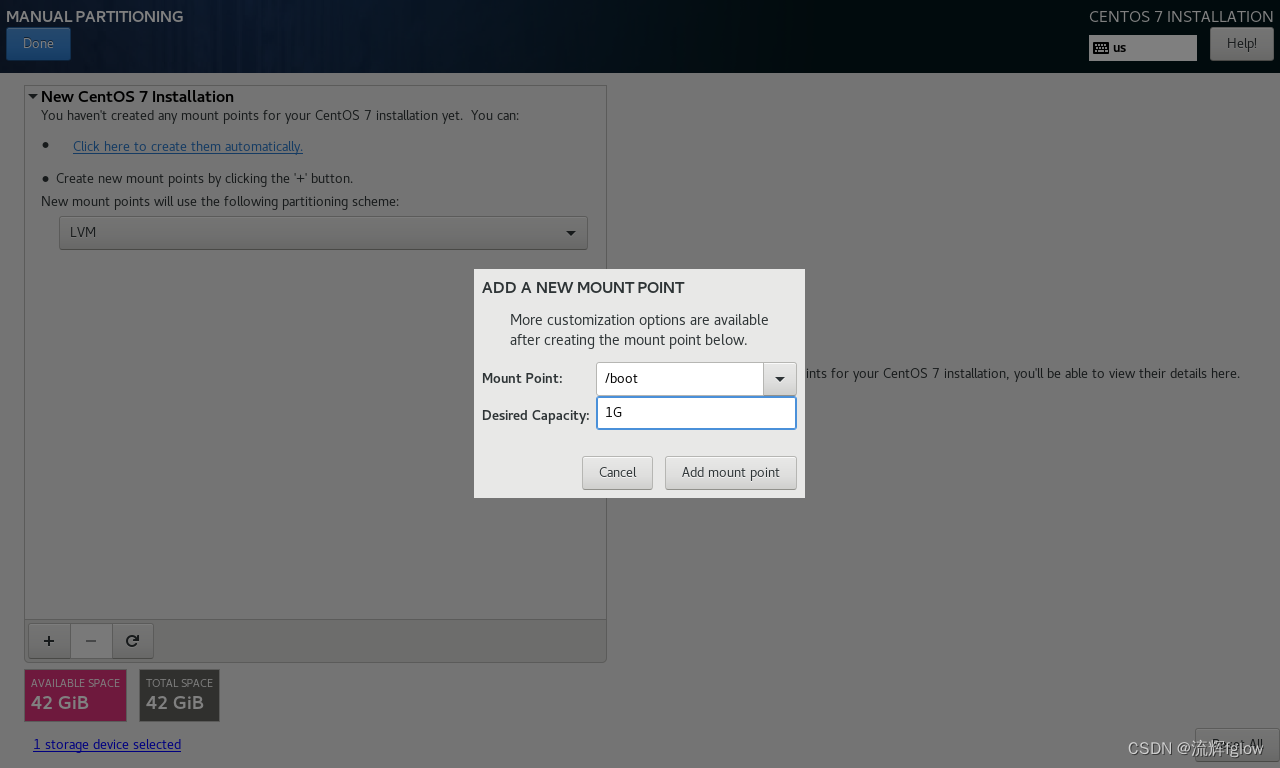
Task: Expand the Mount Point dropdown arrow
Action: click(780, 379)
